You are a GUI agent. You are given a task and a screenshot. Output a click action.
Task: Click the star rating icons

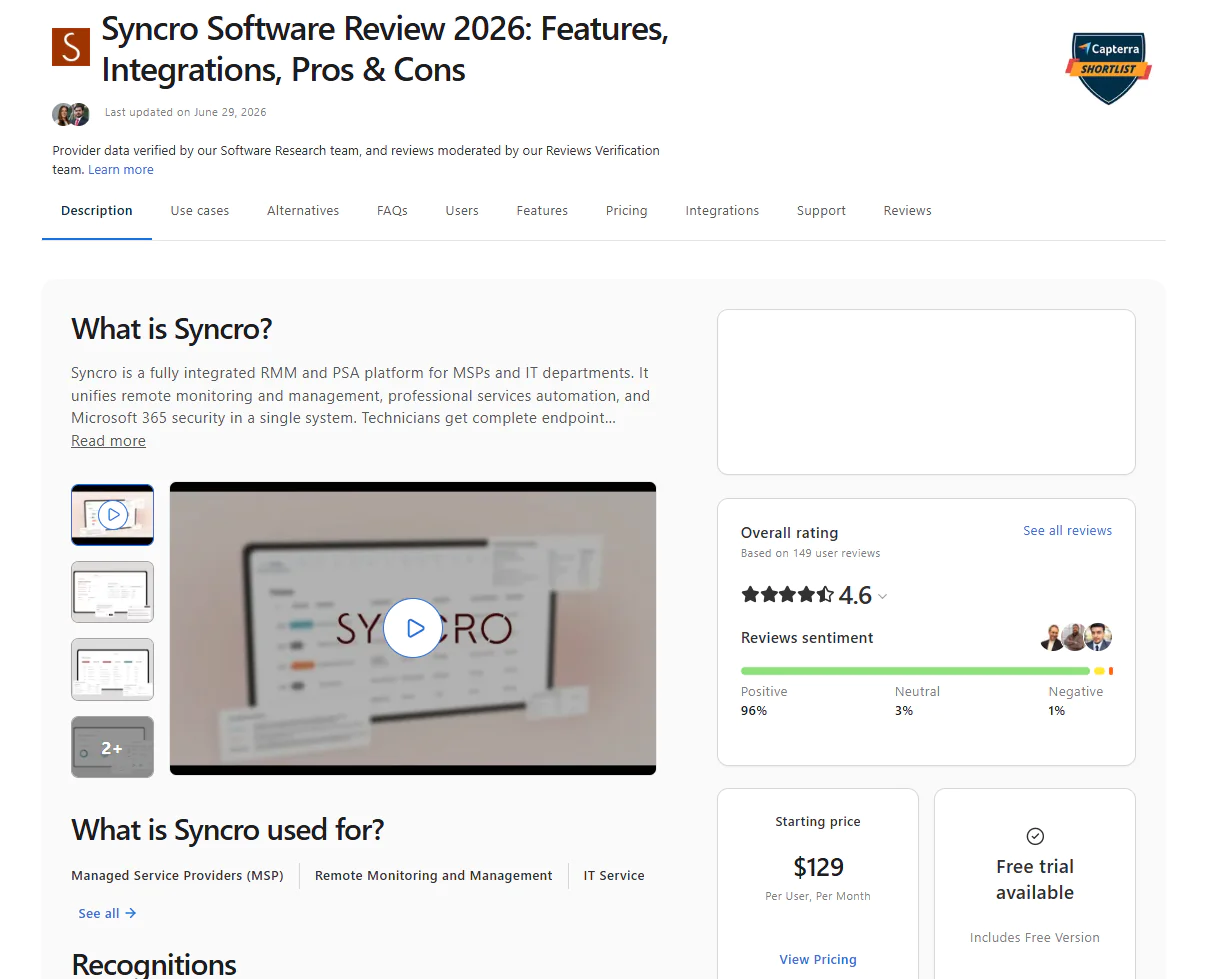click(787, 595)
